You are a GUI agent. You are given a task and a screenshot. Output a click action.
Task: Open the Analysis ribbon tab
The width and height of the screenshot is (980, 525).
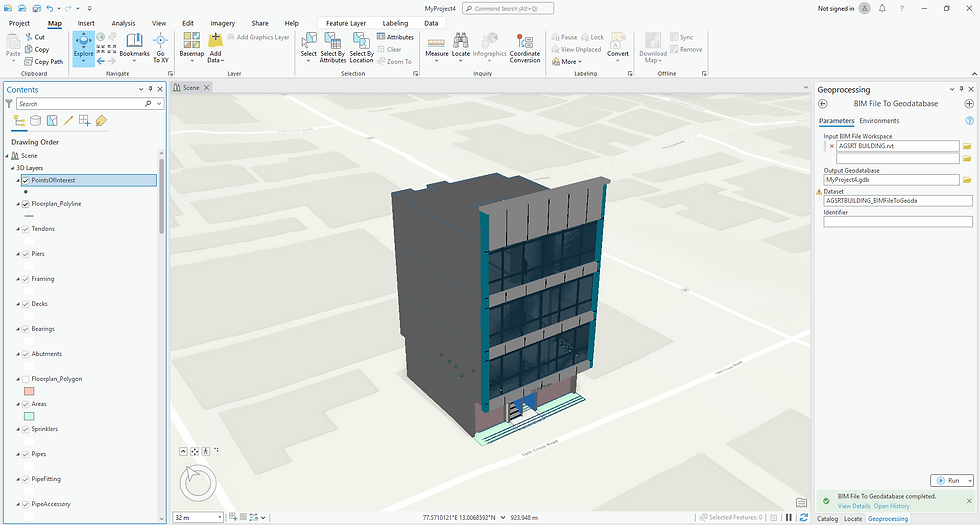pos(123,23)
